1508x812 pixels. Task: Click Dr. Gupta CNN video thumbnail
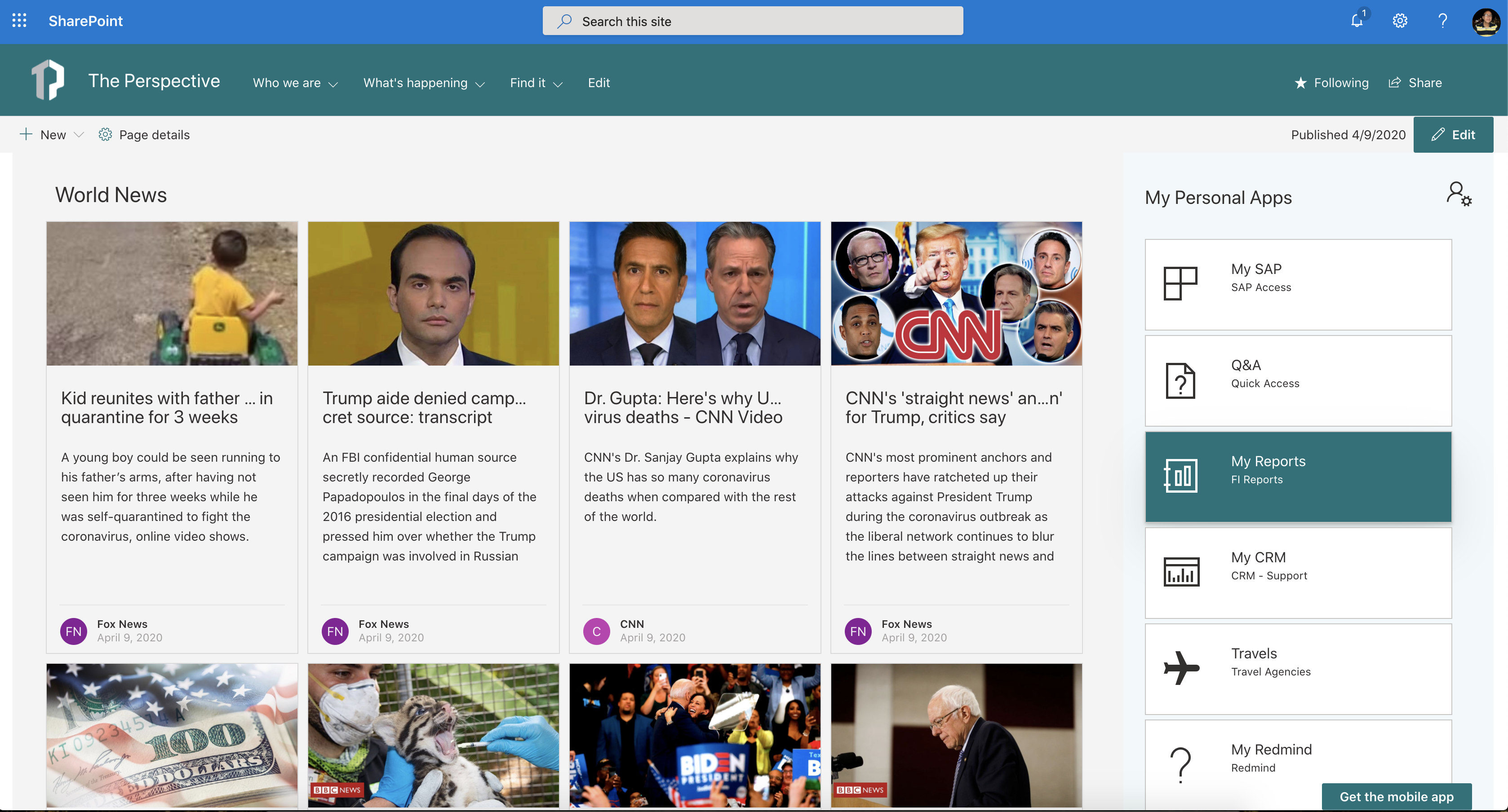tap(695, 294)
